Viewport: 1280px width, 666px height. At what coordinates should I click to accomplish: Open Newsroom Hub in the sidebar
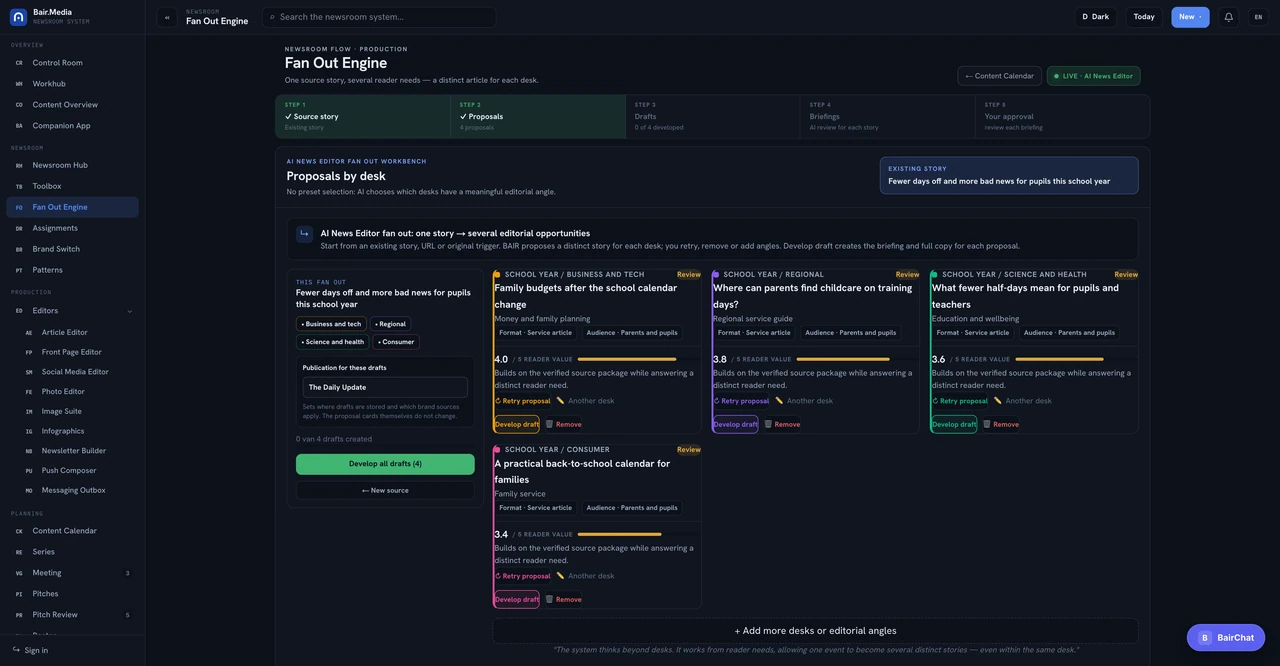(72, 165)
